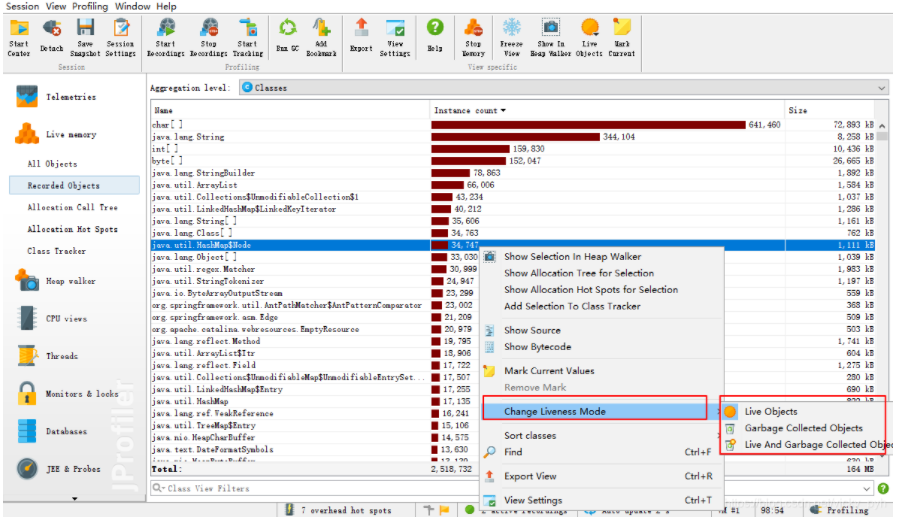Open the Help menu
This screenshot has width=897, height=529.
click(166, 6)
